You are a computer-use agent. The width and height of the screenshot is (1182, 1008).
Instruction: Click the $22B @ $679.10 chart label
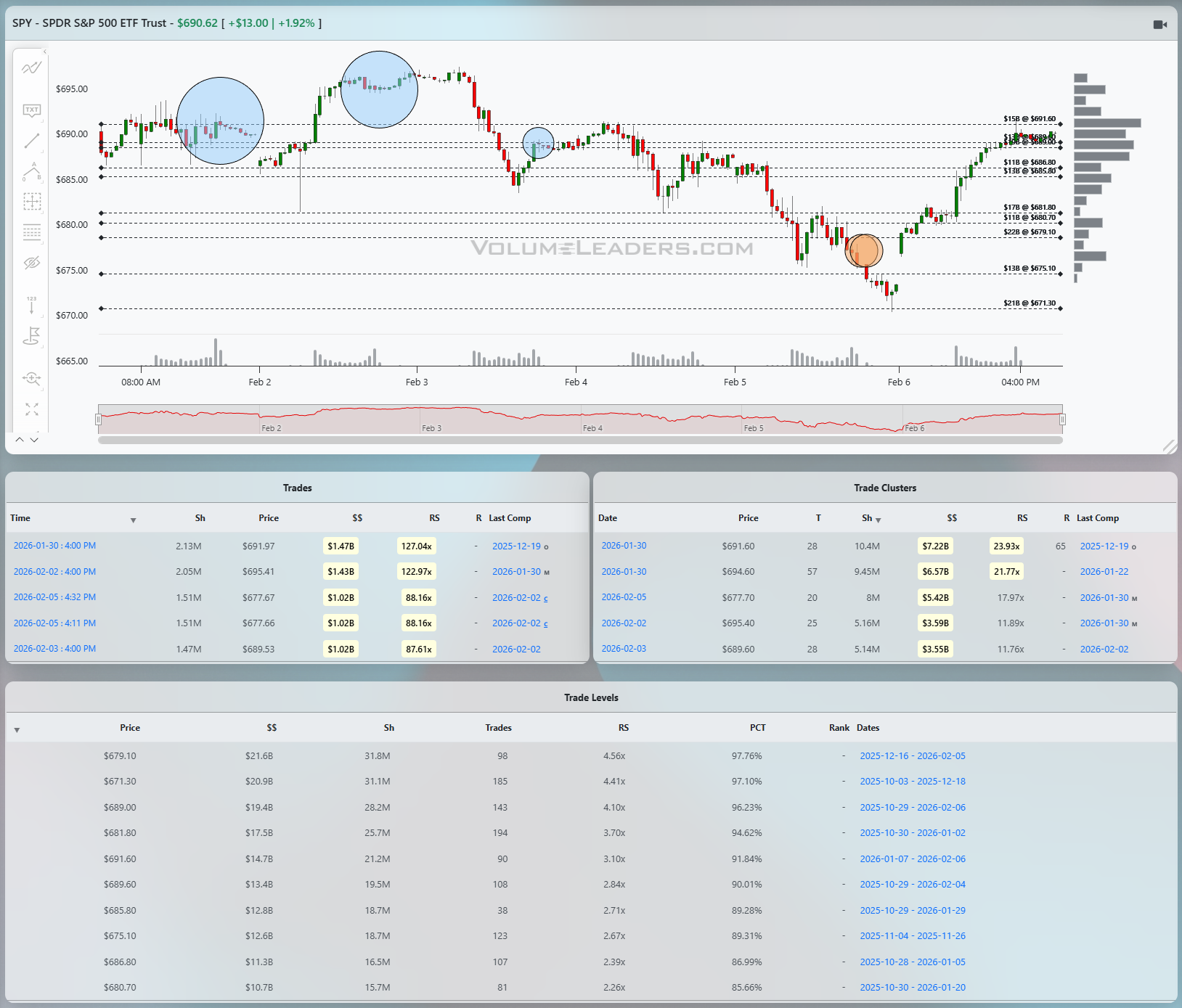(1030, 232)
